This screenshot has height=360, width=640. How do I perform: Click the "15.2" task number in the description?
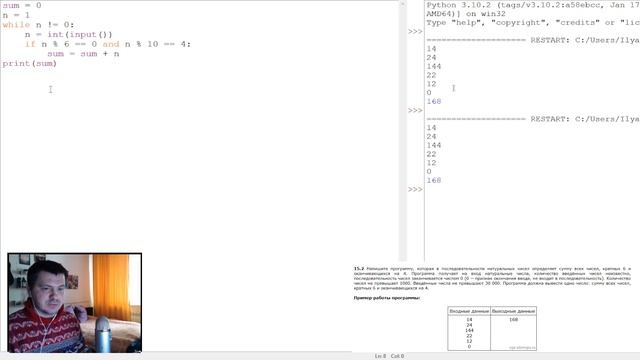pos(358,269)
